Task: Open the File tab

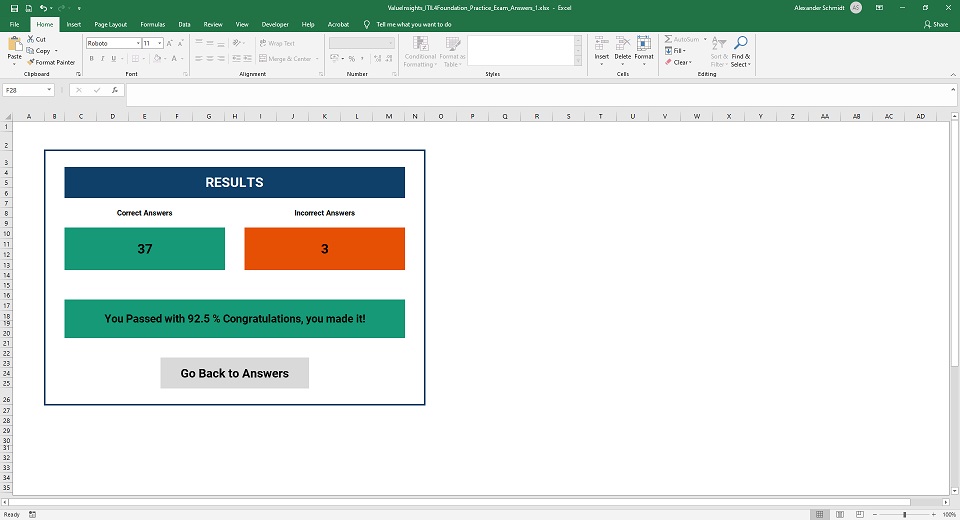Action: 15,24
